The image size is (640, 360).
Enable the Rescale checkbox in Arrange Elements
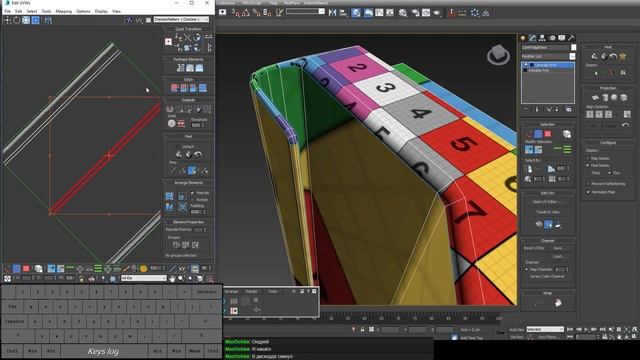point(192,193)
